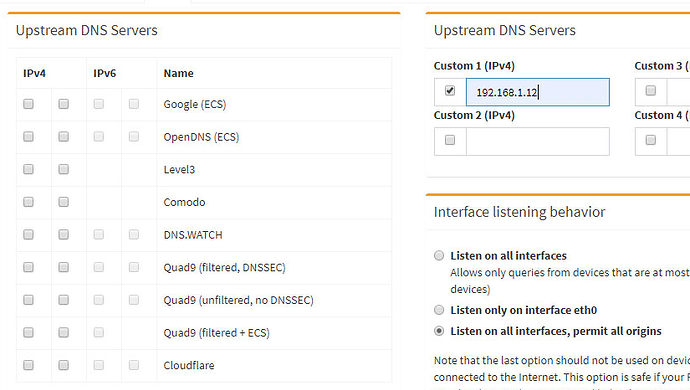Select Listen on all interfaces, permit all origins
The image size is (690, 390).
[x=439, y=331]
